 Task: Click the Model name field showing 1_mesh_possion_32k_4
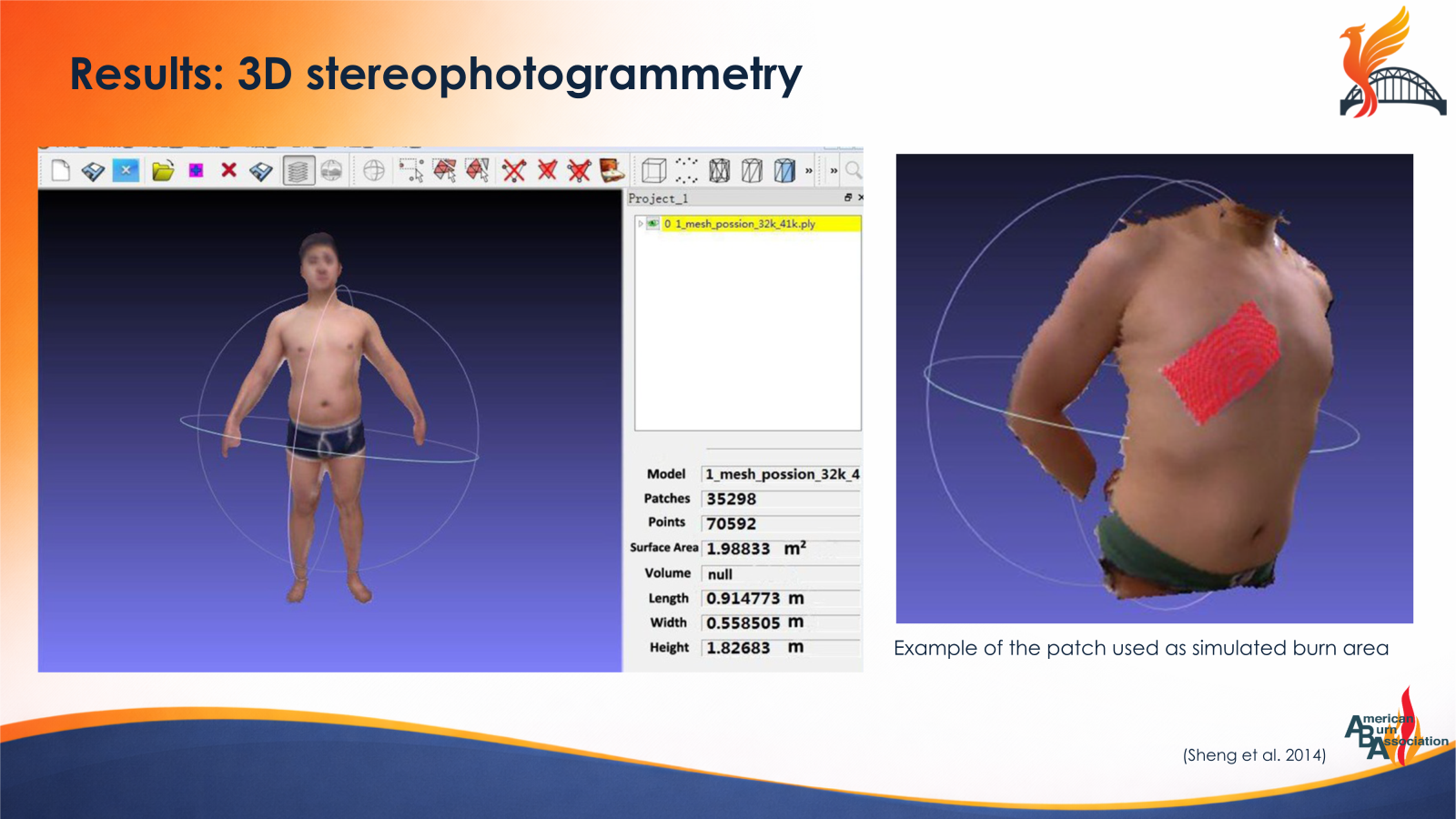click(x=783, y=474)
